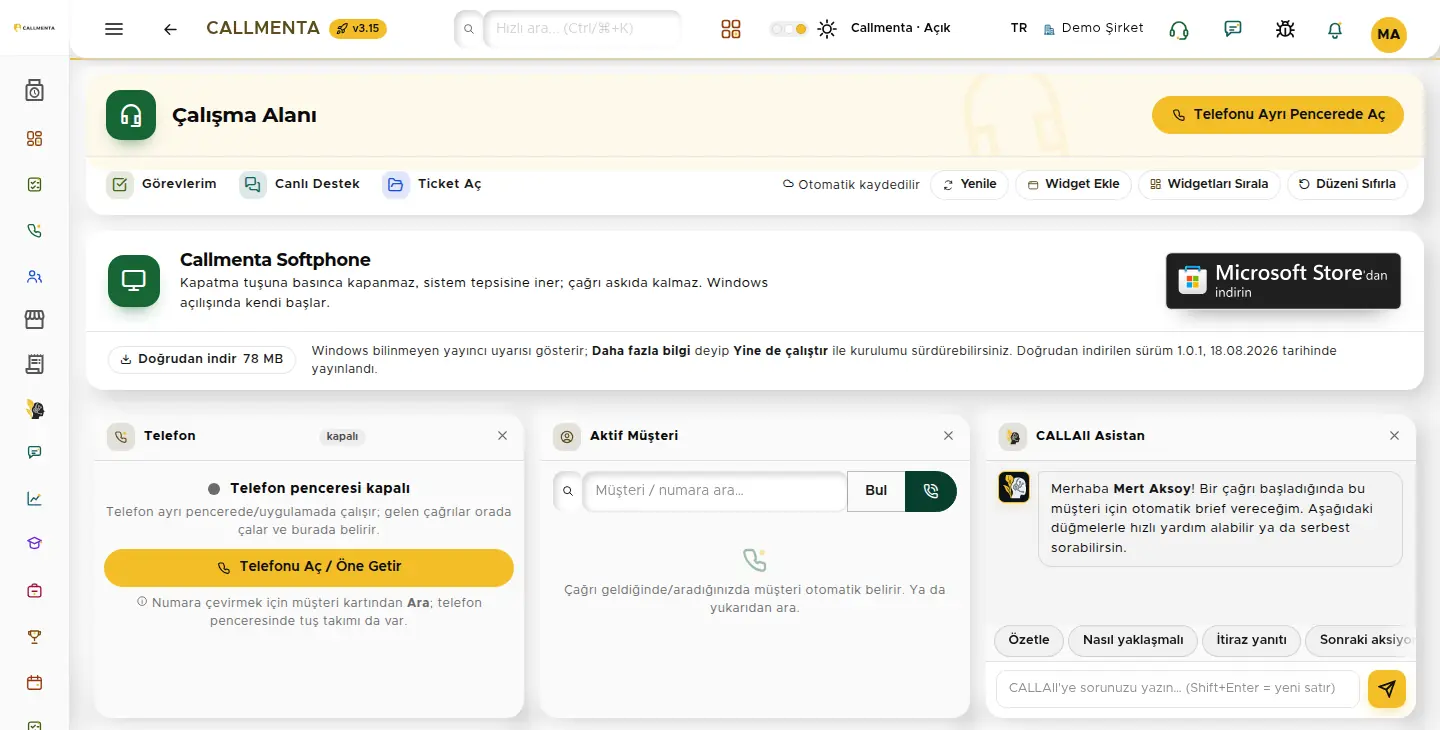Click the v3.15 version badge
The width and height of the screenshot is (1440, 730).
point(358,28)
